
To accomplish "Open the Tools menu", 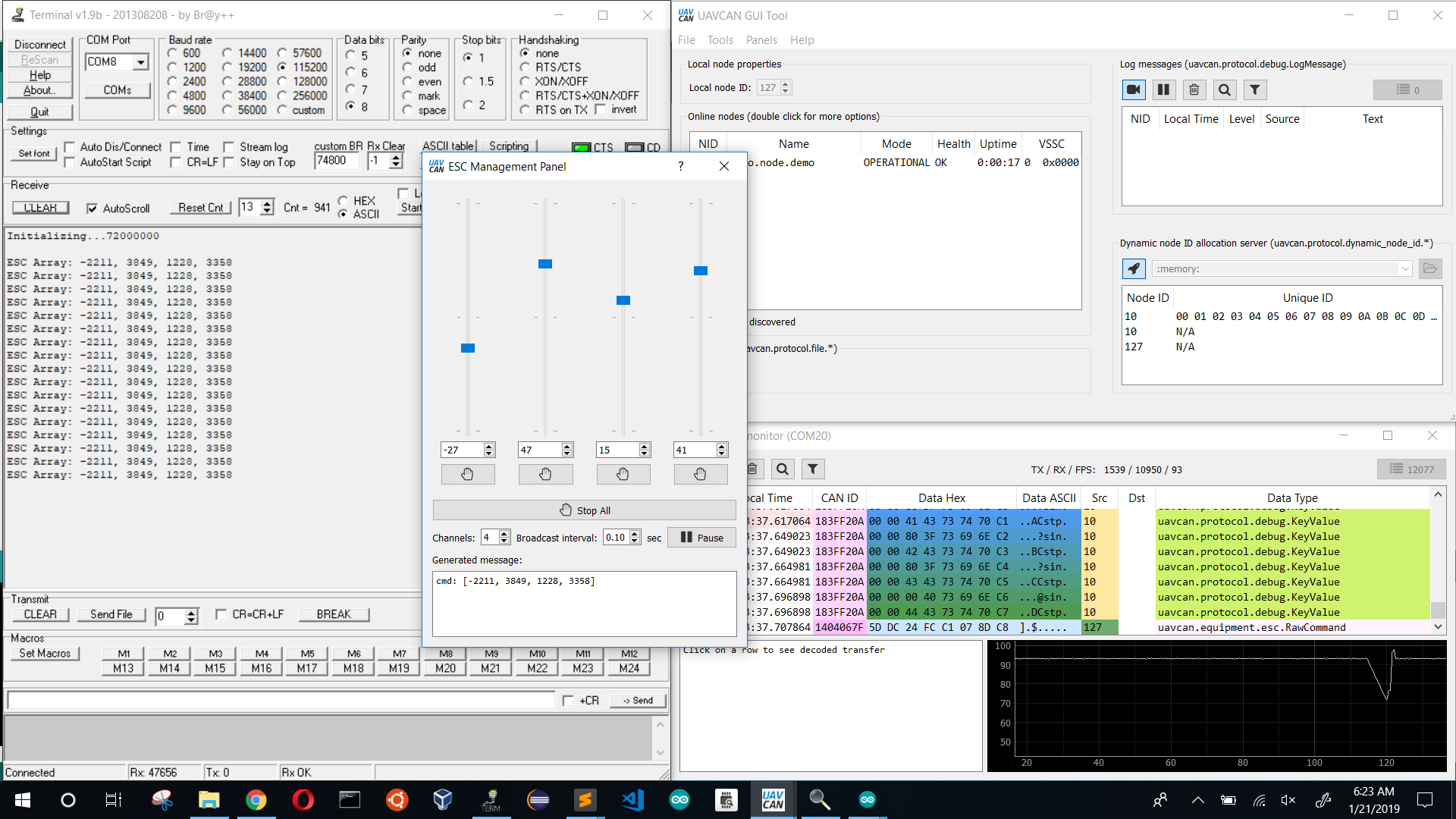I will point(720,40).
